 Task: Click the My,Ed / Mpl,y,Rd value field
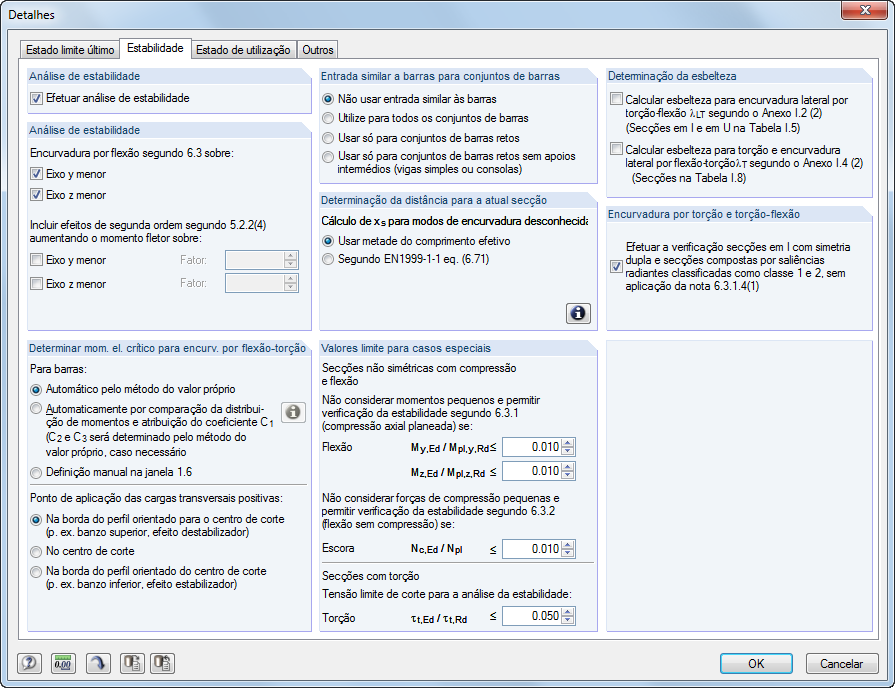(x=531, y=447)
